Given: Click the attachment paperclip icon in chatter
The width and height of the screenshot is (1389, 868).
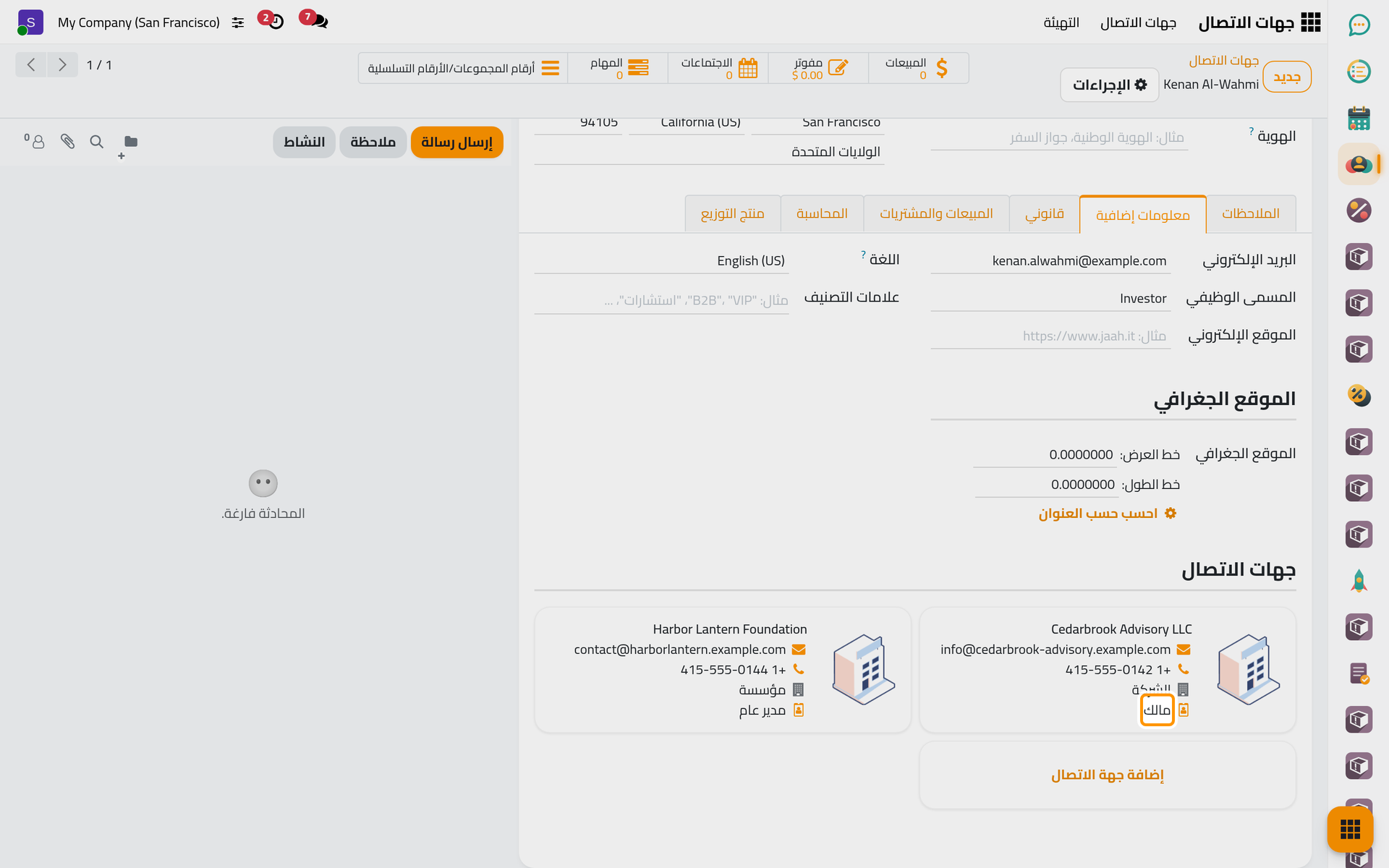Looking at the screenshot, I should pyautogui.click(x=67, y=142).
